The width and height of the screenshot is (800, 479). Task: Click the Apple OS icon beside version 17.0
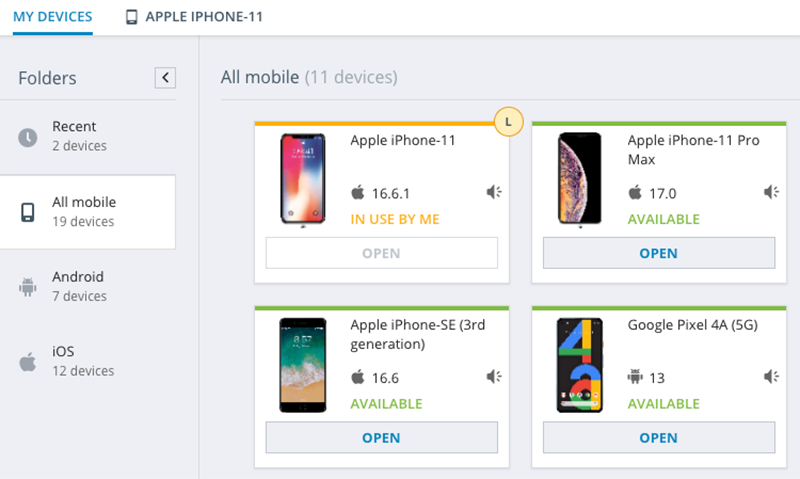[635, 192]
